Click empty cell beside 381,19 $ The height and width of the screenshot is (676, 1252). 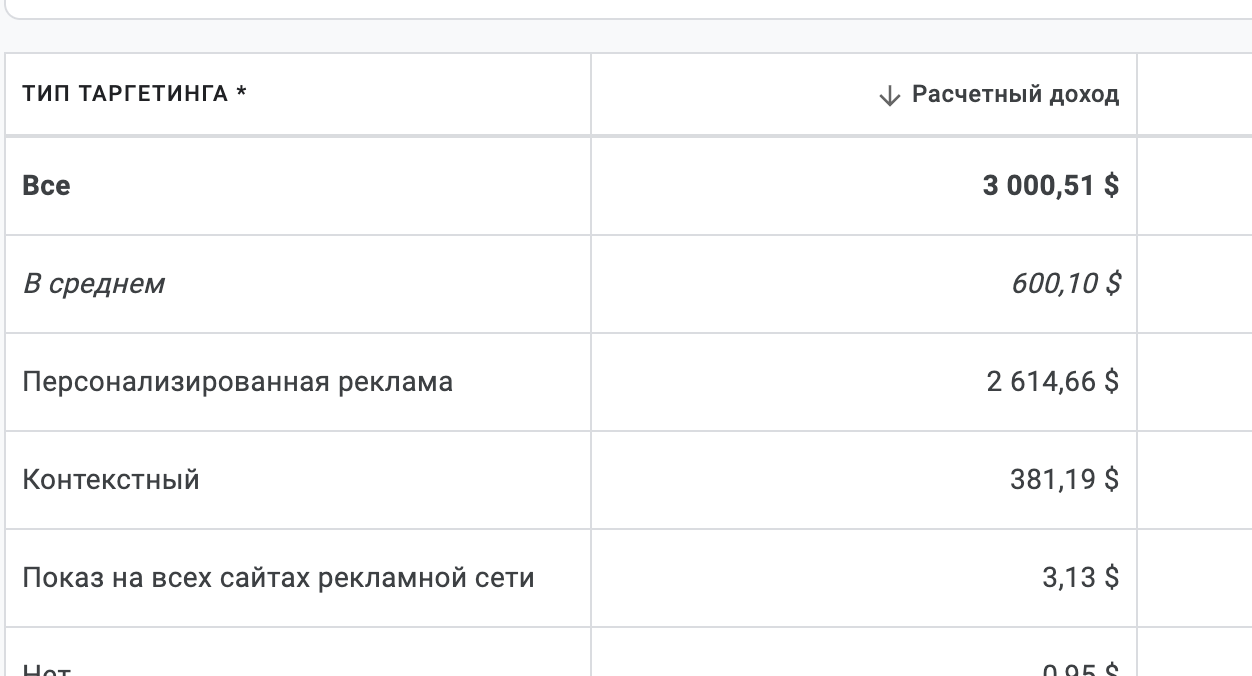tap(1194, 480)
